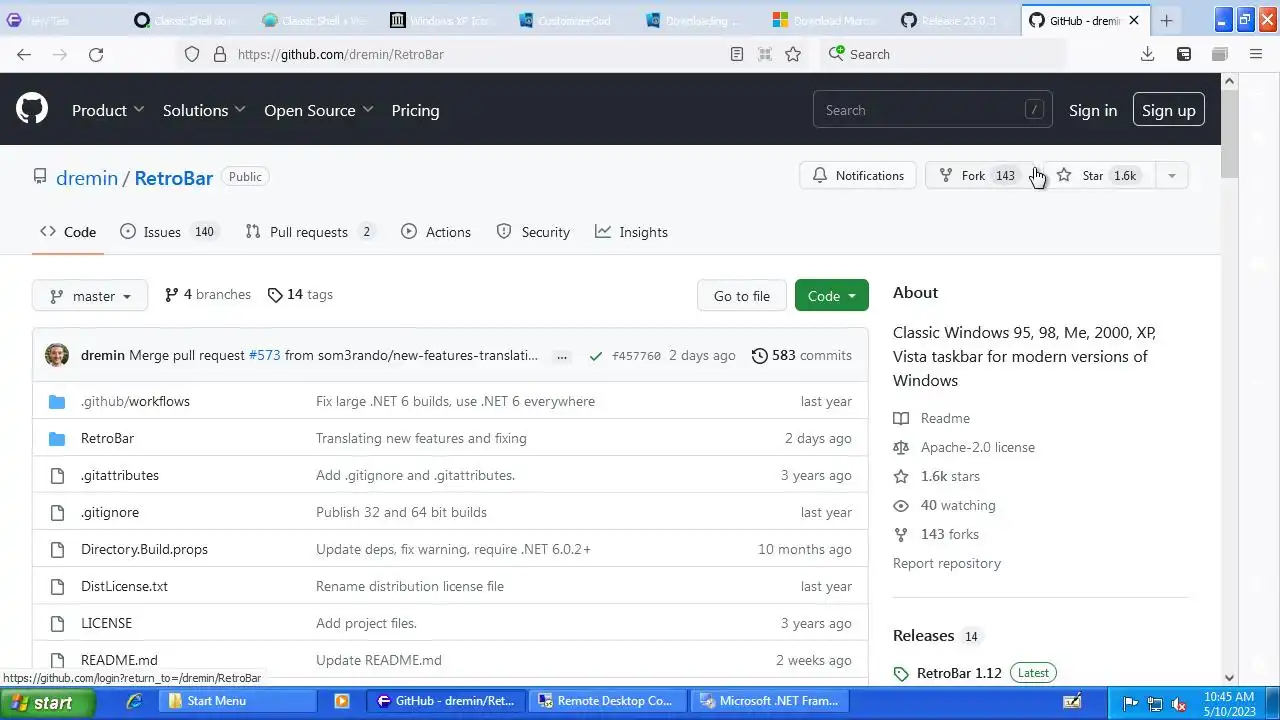This screenshot has height=720, width=1280.
Task: Open the RetroBar repository name link
Action: pos(174,177)
